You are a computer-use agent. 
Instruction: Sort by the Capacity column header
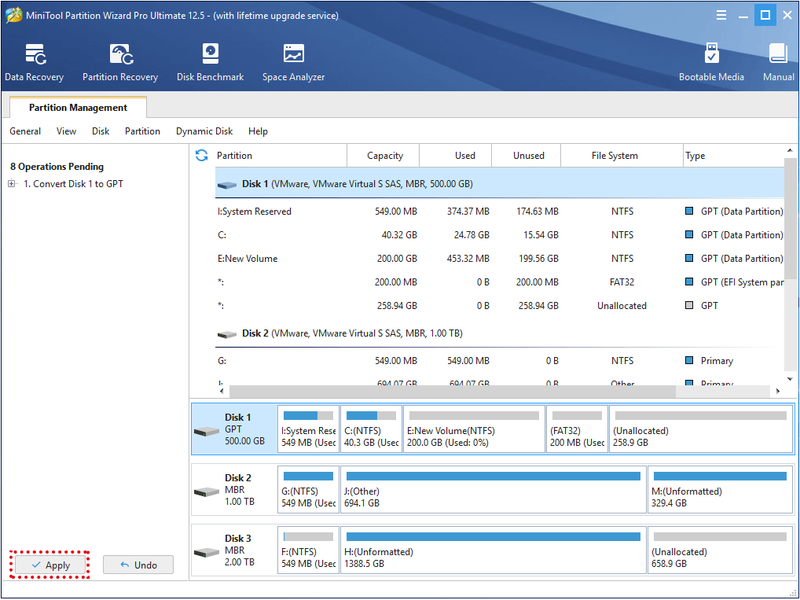tap(384, 156)
